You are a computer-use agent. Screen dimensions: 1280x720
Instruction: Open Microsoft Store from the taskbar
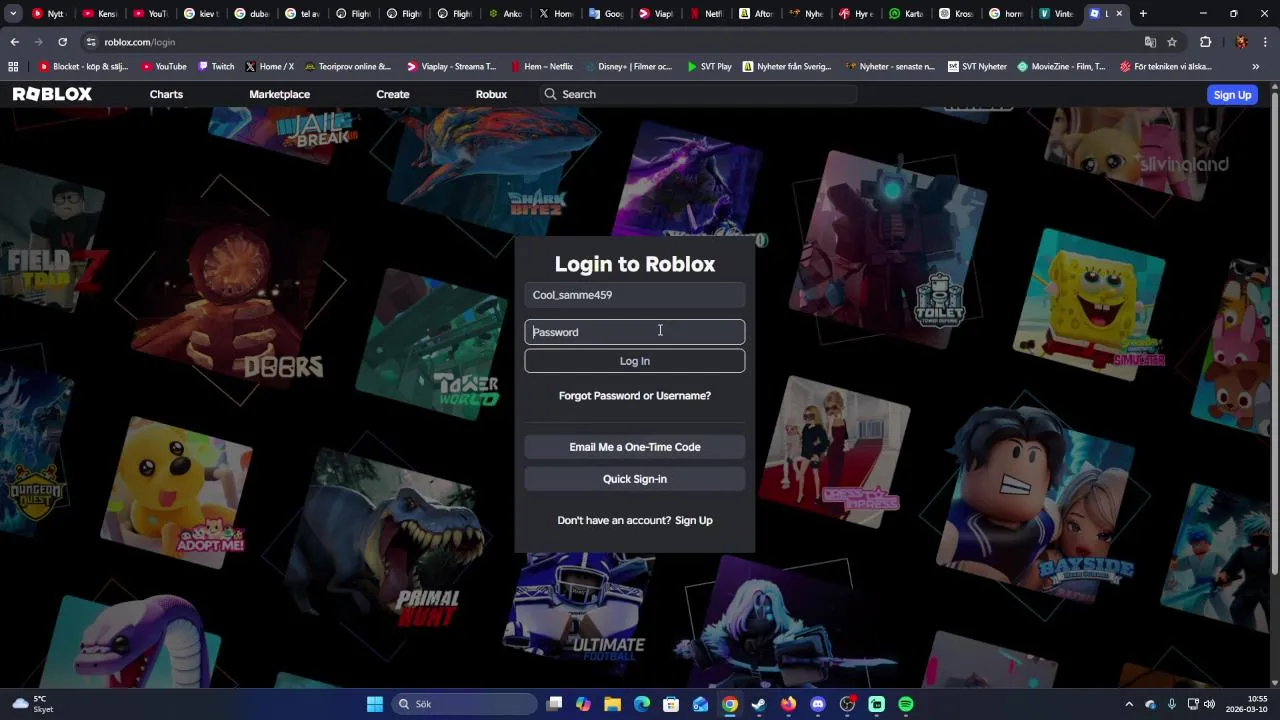pyautogui.click(x=671, y=704)
